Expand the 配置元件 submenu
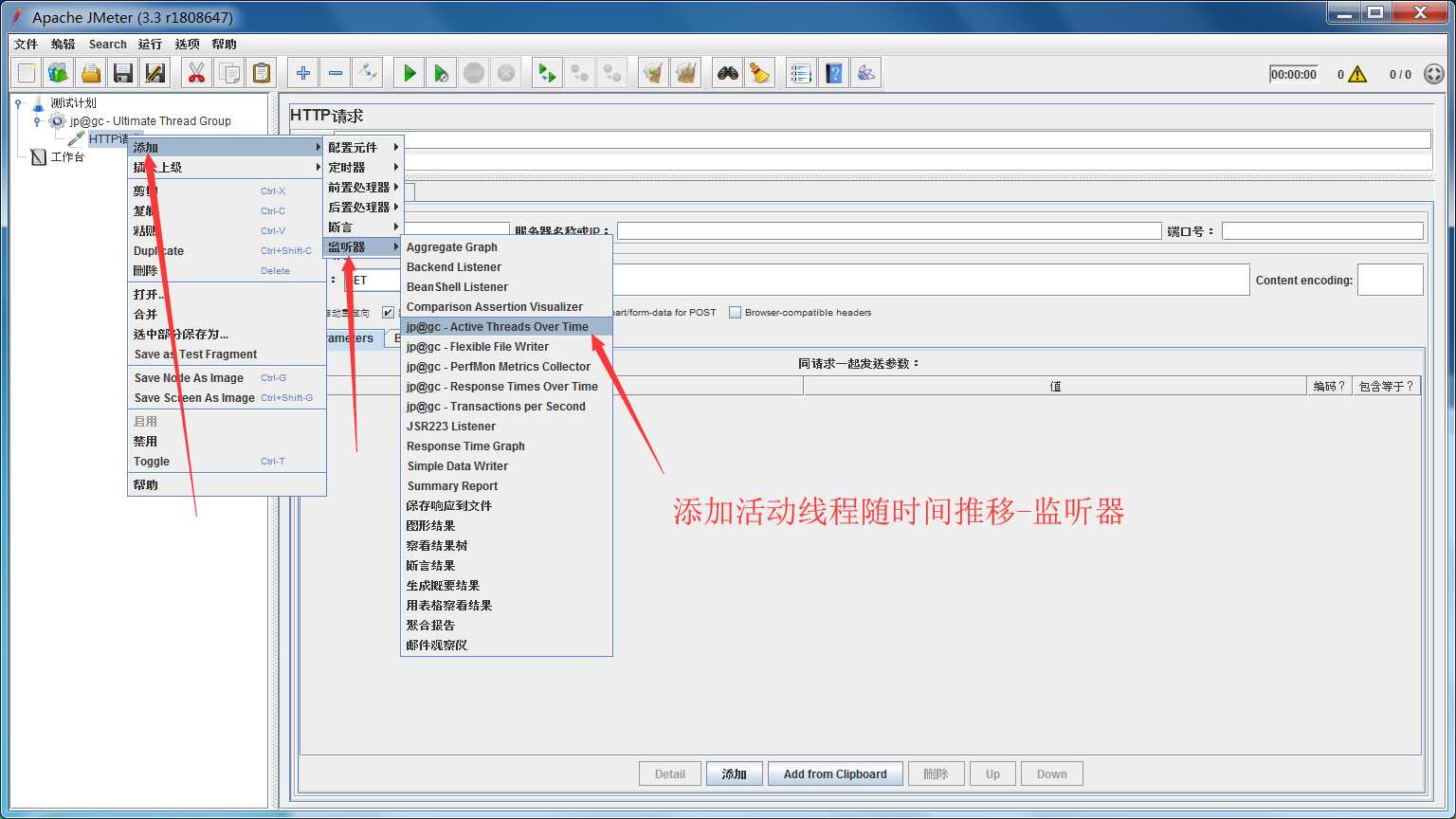1456x819 pixels. [x=364, y=147]
